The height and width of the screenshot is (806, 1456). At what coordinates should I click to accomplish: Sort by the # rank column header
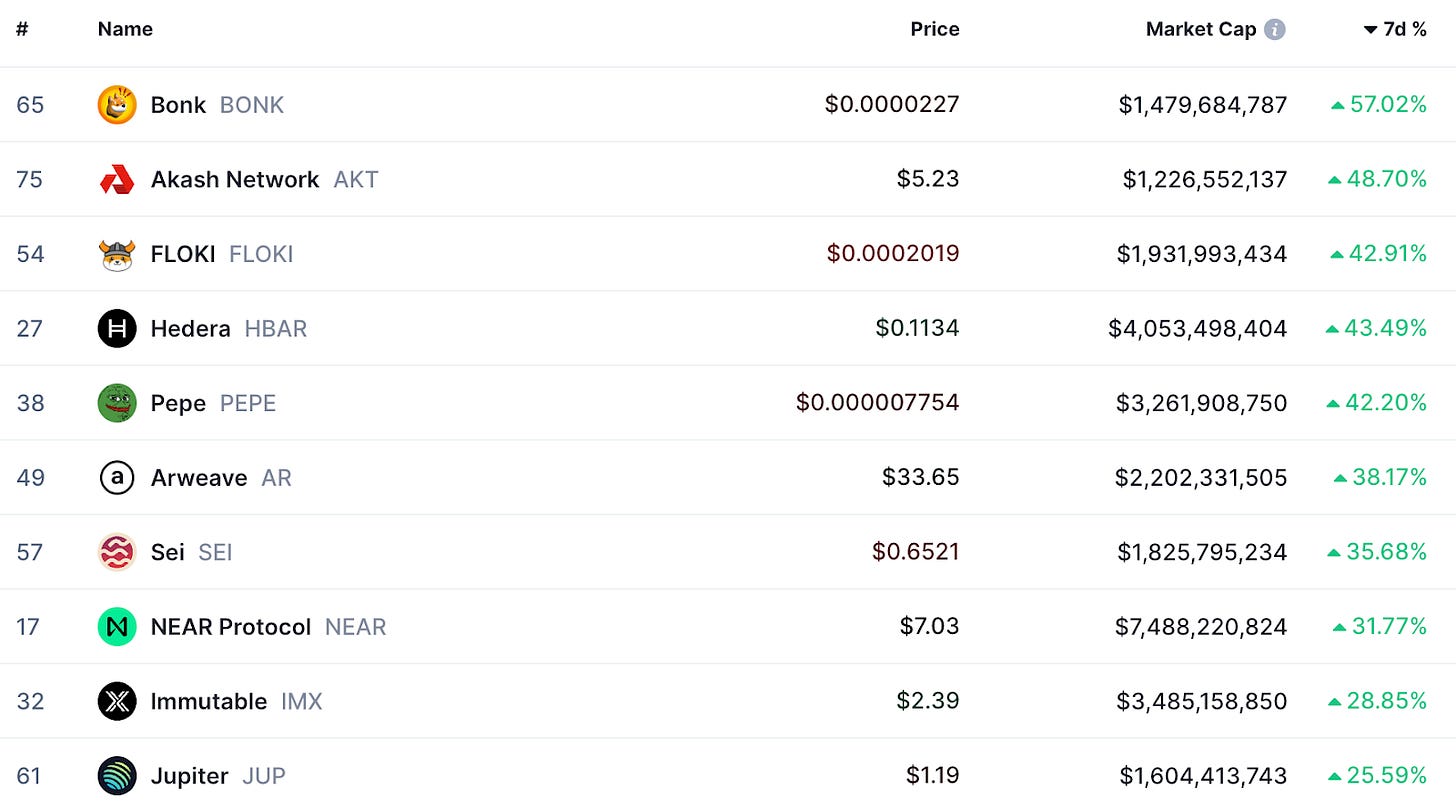pyautogui.click(x=22, y=30)
